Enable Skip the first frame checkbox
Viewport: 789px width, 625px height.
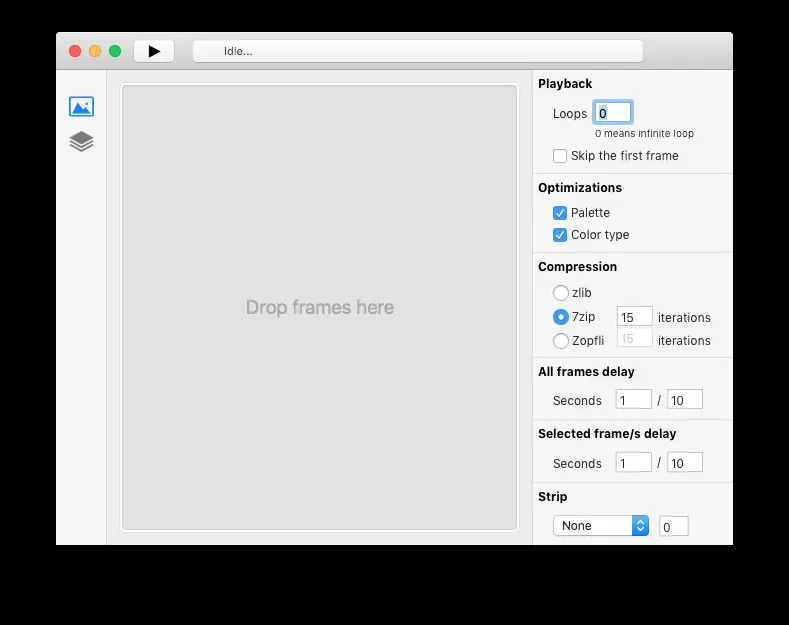tap(560, 156)
